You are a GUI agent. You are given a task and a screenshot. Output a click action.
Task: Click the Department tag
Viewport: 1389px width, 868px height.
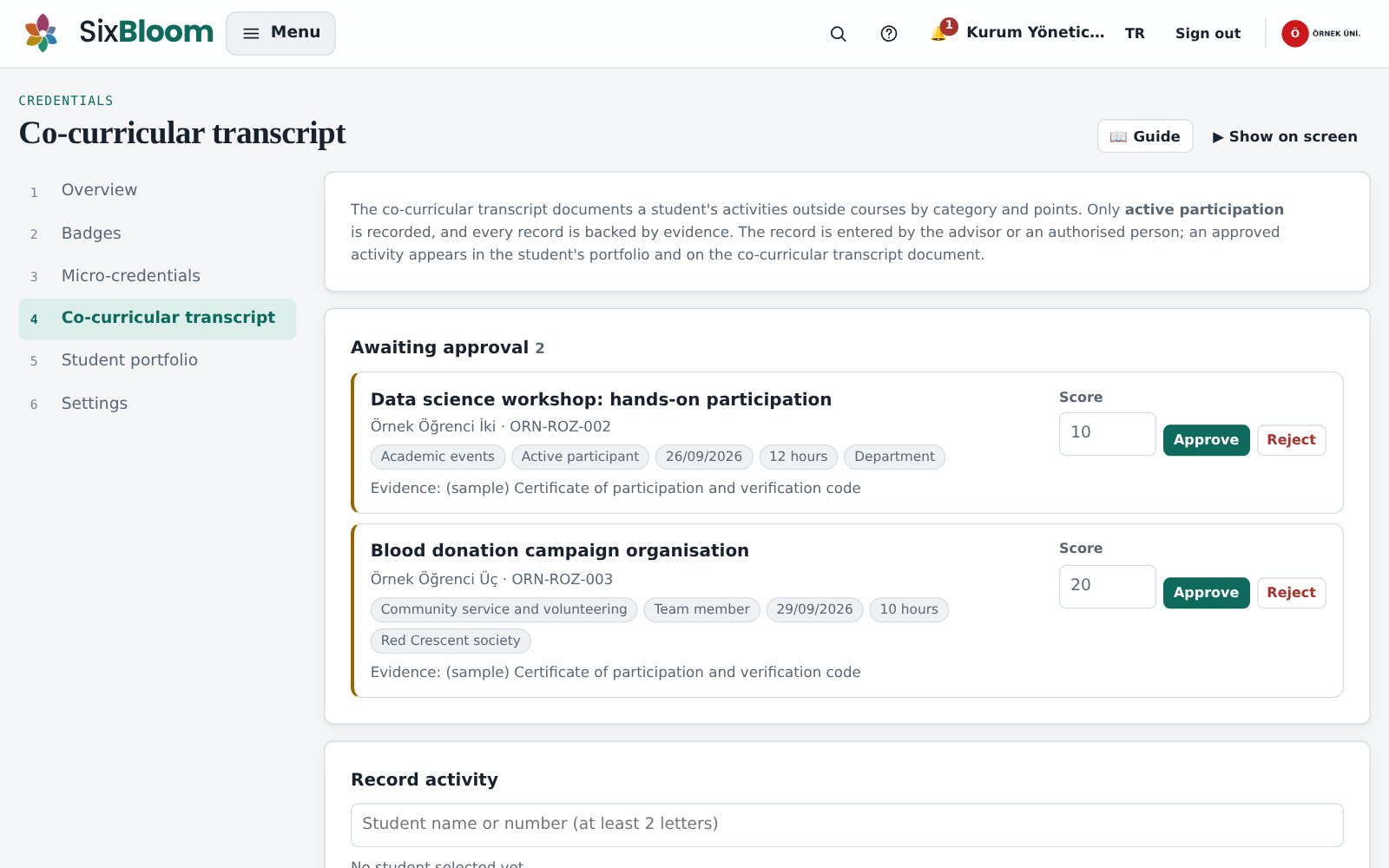tap(894, 457)
